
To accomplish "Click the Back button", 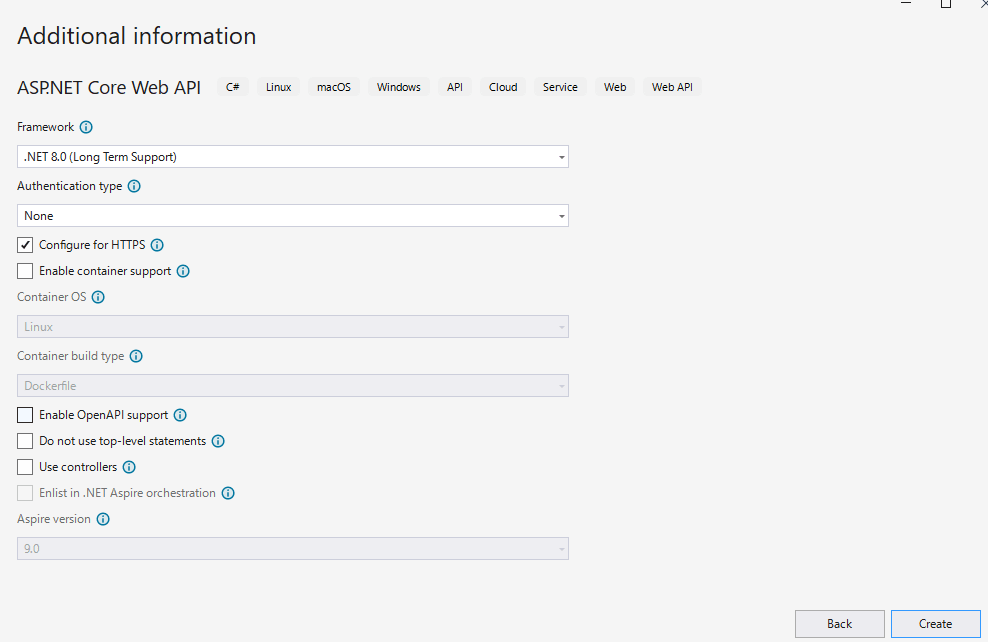I will [839, 624].
